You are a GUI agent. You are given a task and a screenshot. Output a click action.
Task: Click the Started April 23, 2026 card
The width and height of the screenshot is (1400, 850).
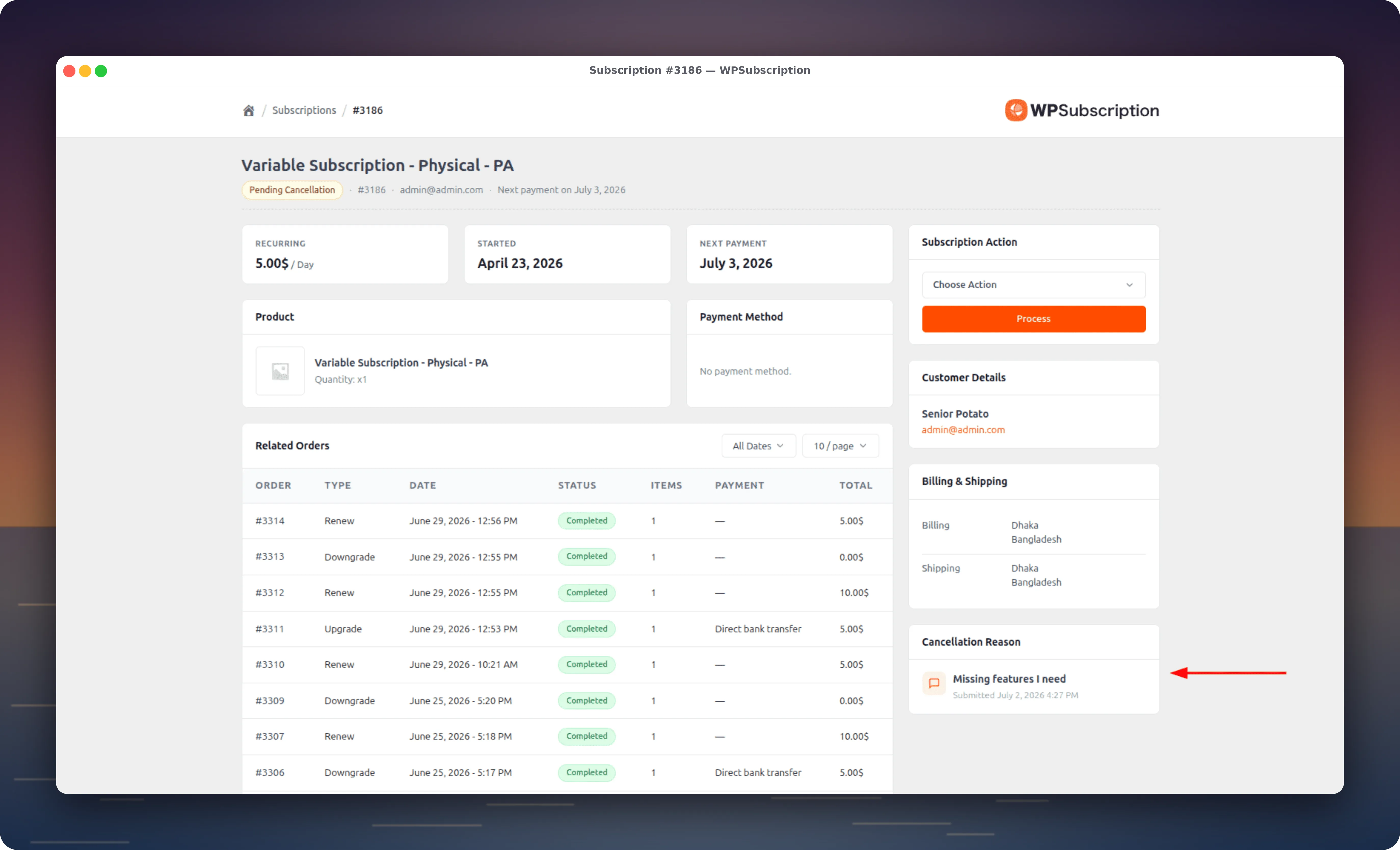(x=567, y=254)
